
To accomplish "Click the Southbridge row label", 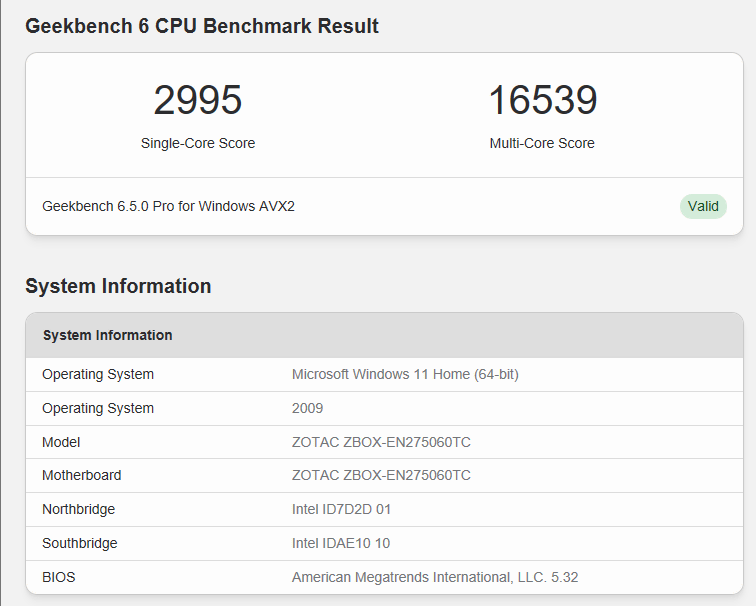I will point(79,543).
